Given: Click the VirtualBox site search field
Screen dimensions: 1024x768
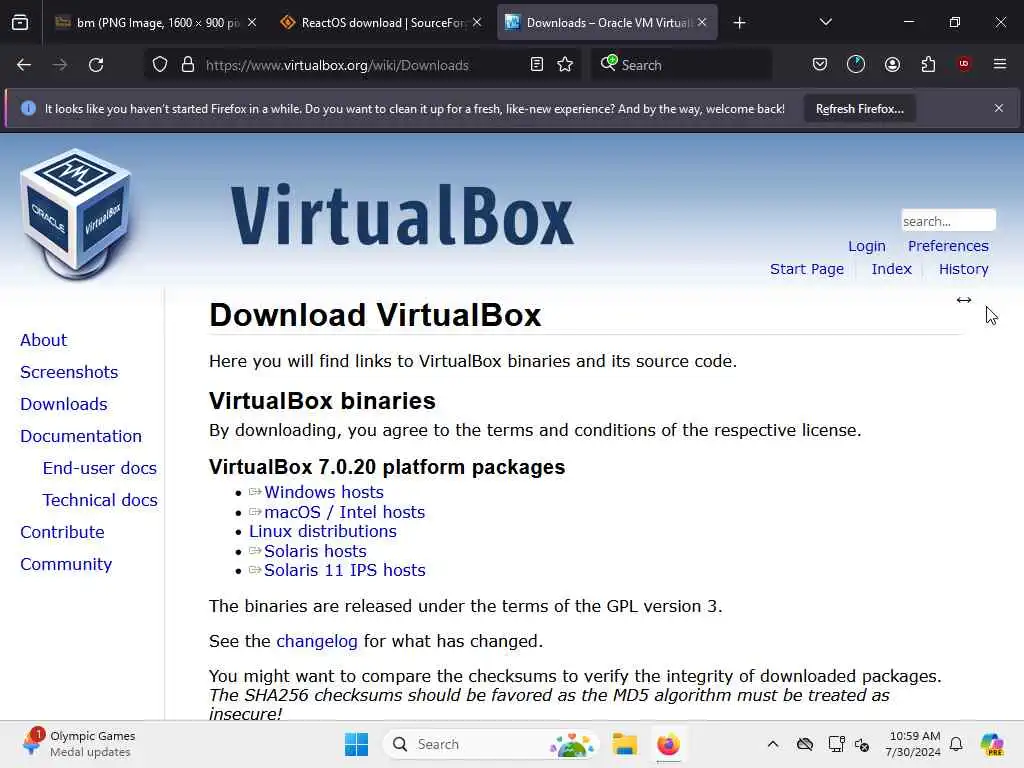Looking at the screenshot, I should point(948,221).
